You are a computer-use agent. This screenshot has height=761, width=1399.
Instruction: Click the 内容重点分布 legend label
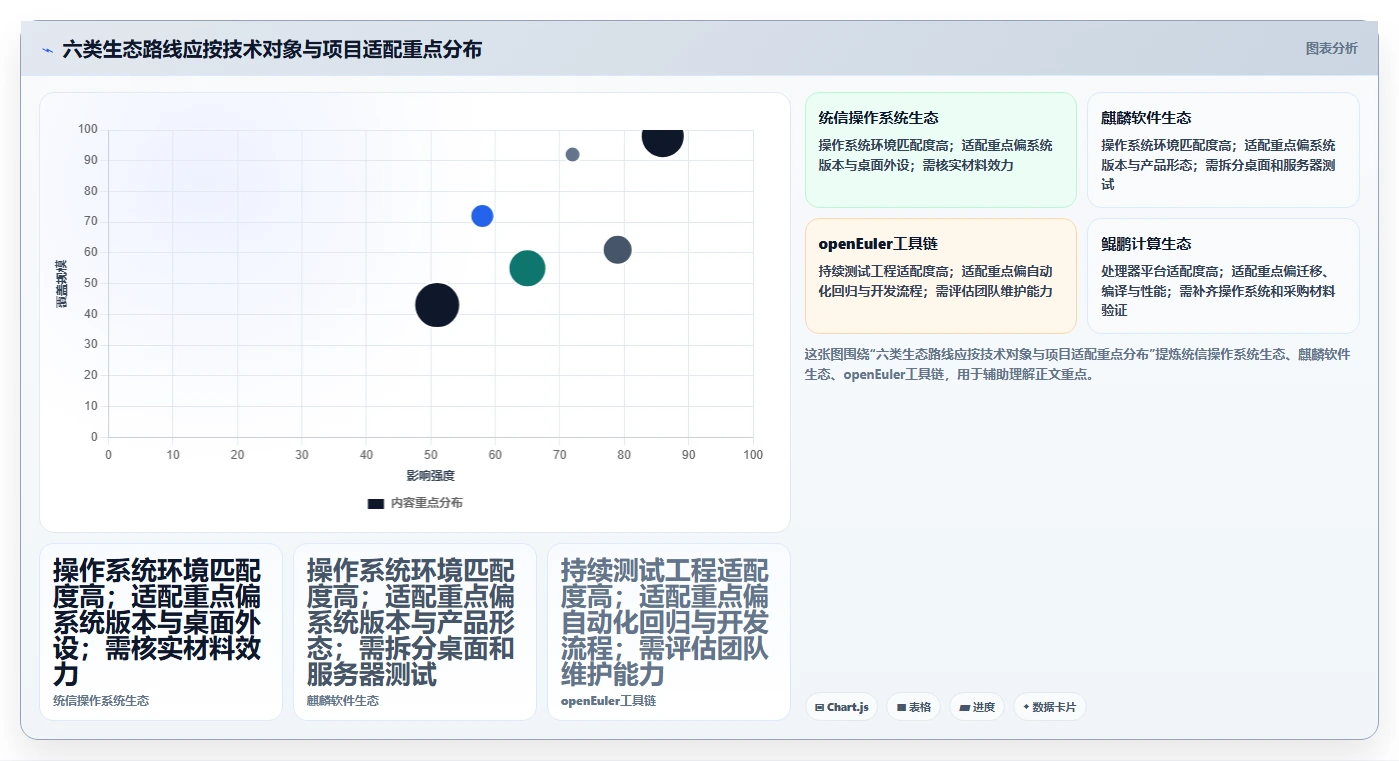(427, 503)
